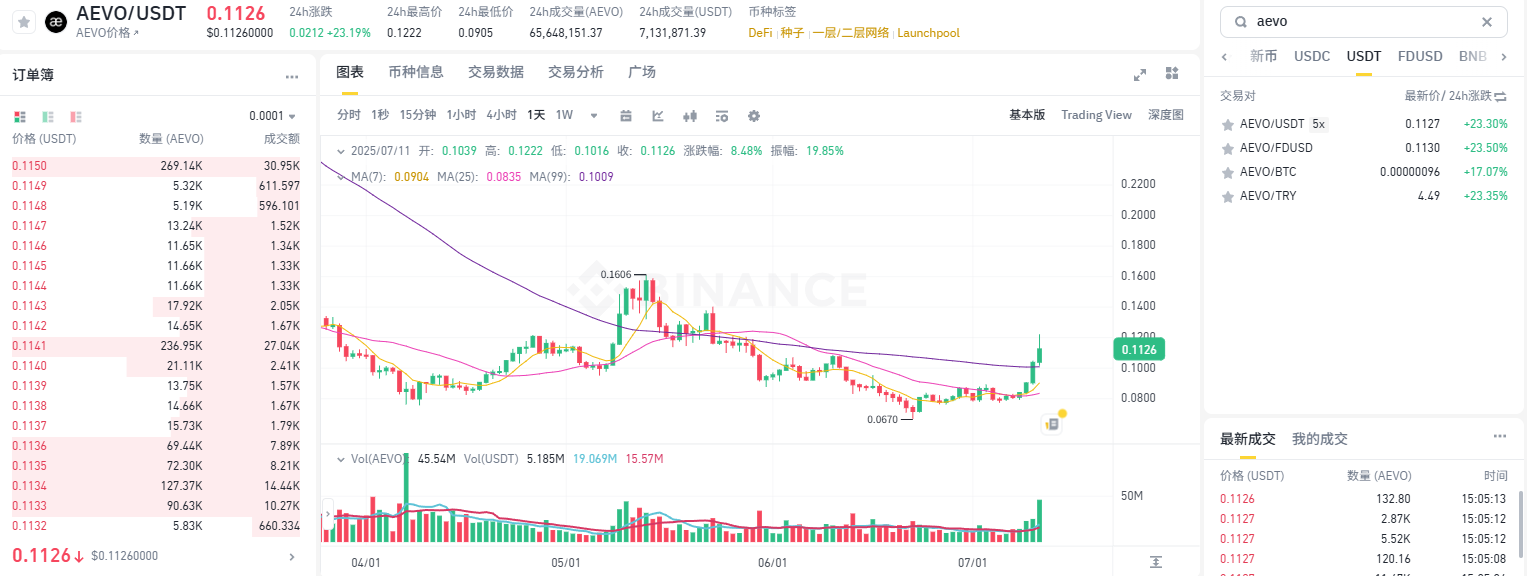This screenshot has width=1527, height=576.
Task: Favorite AEVO/USDT with the header star
Action: pos(24,22)
